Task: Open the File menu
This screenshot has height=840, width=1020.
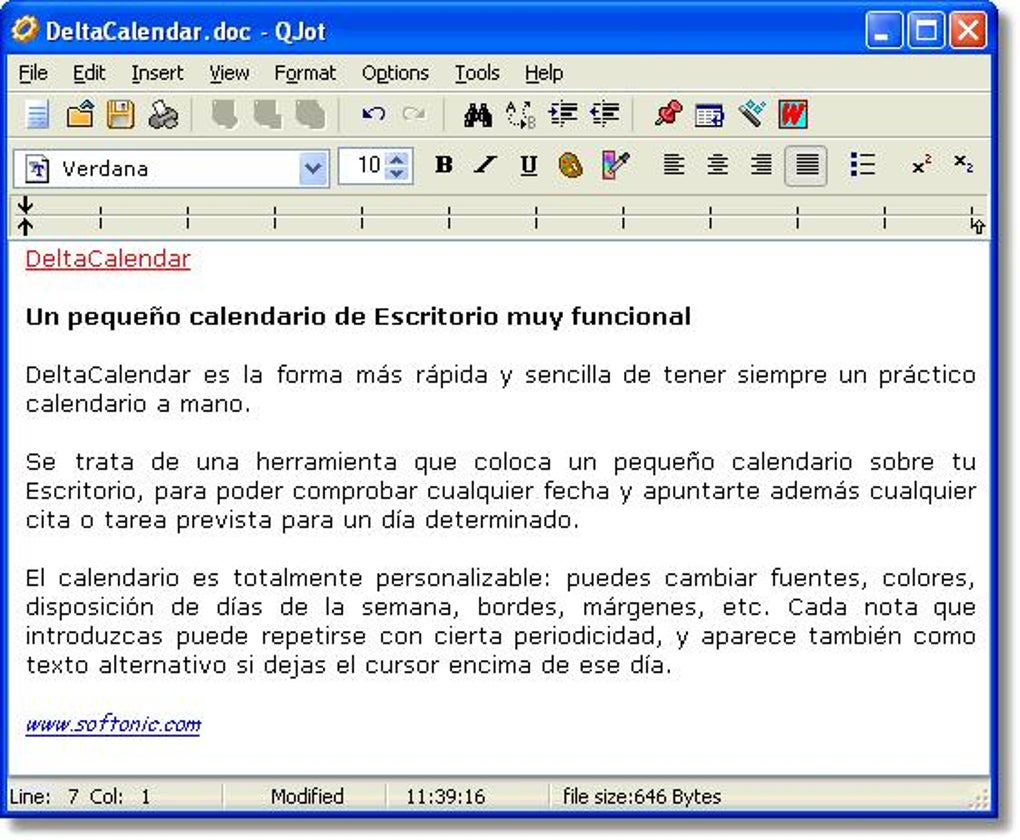Action: (33, 73)
